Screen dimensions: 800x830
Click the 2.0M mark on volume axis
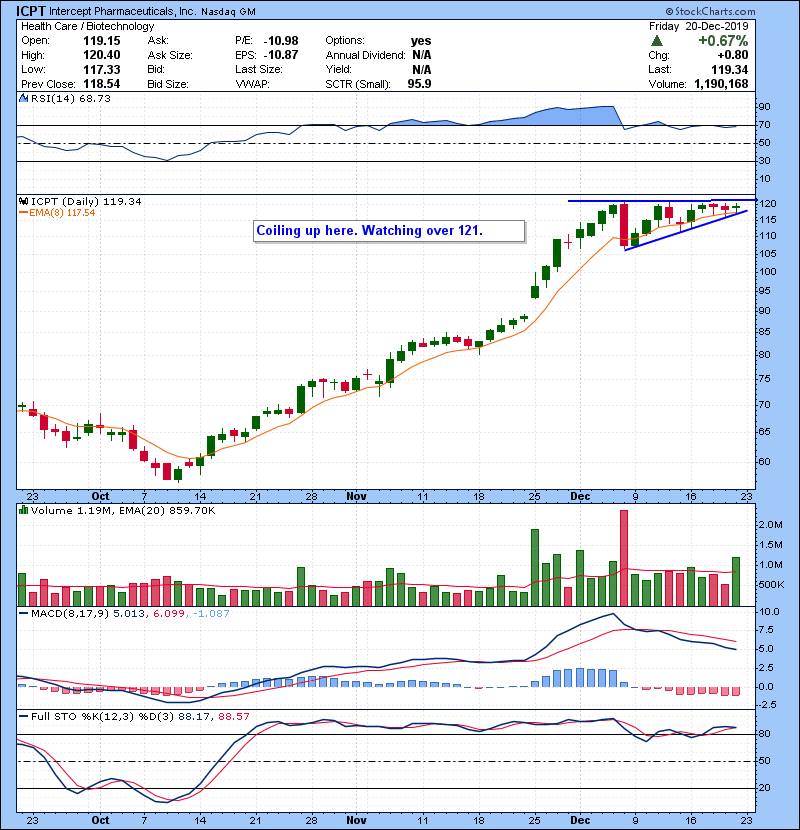pyautogui.click(x=770, y=525)
